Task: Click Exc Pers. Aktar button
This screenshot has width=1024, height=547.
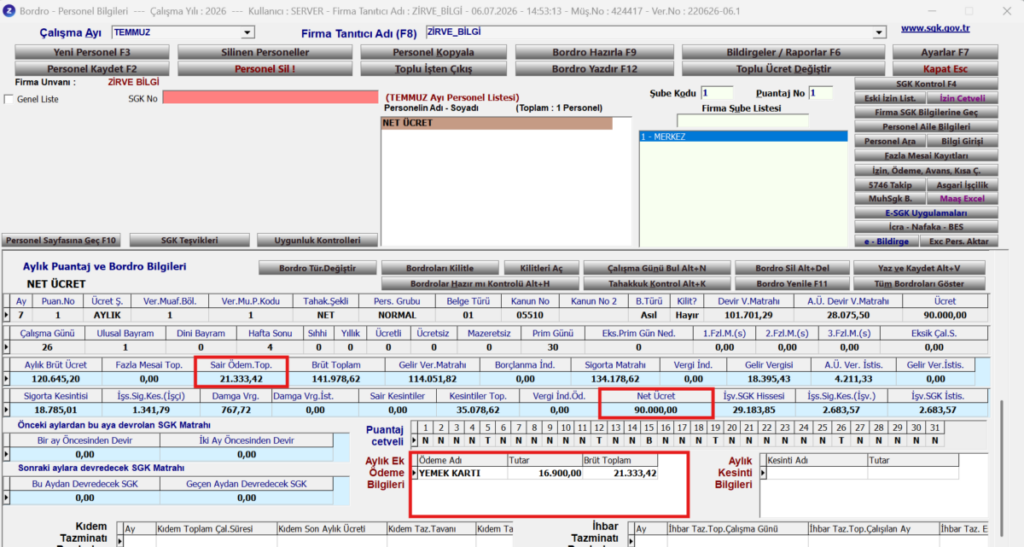Action: 959,242
